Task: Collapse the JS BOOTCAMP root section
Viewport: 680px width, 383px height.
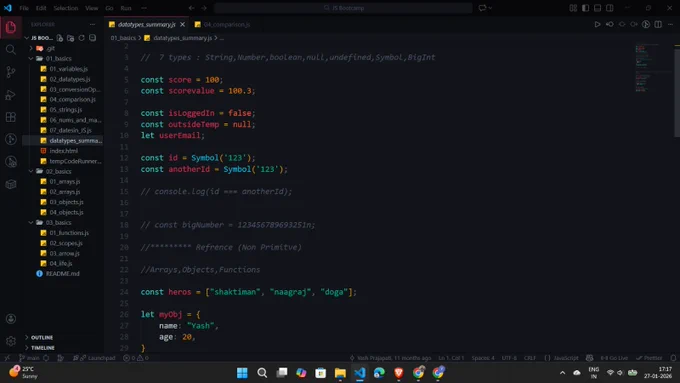Action: pyautogui.click(x=39, y=38)
